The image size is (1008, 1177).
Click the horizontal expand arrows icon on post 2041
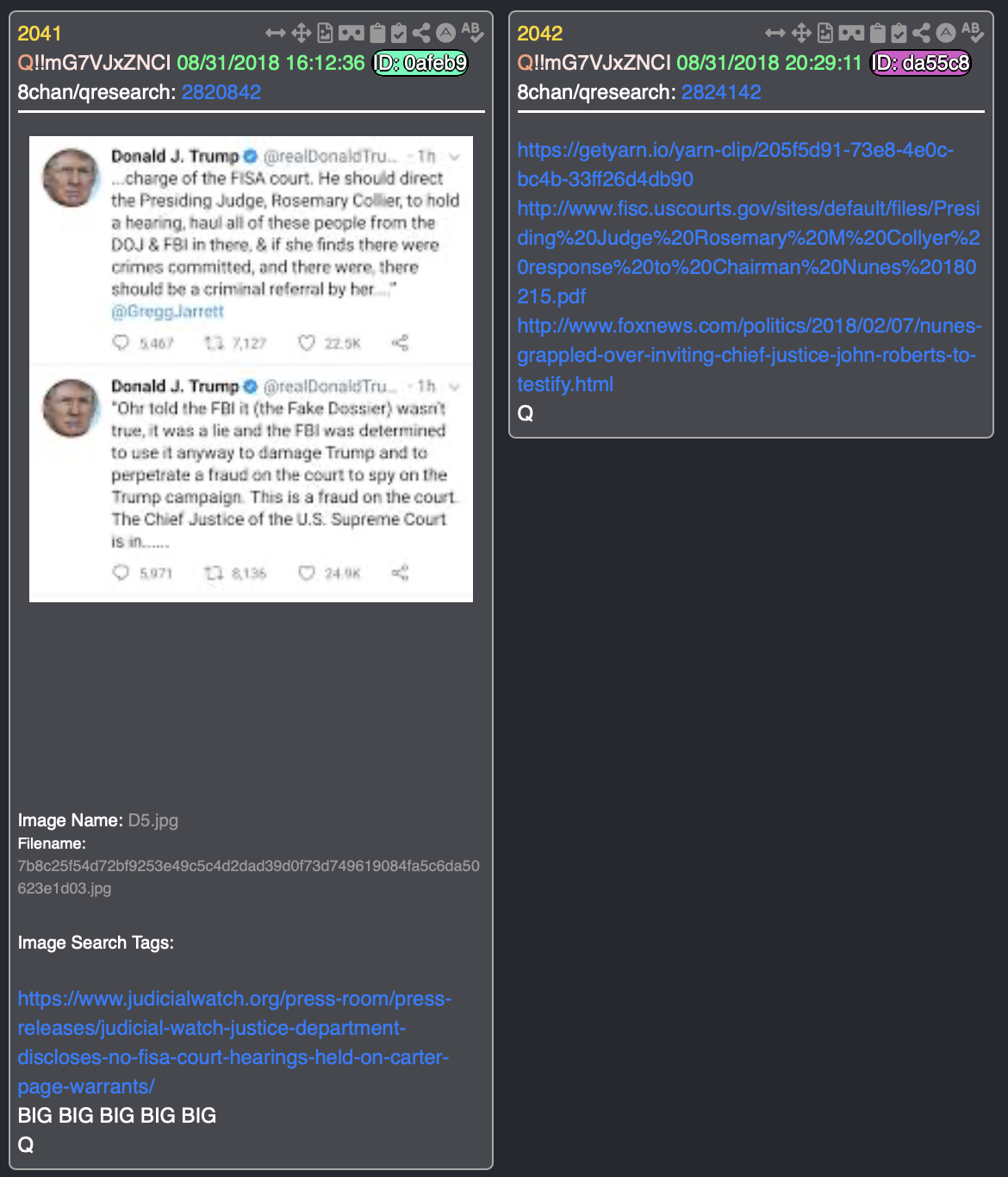(x=276, y=33)
